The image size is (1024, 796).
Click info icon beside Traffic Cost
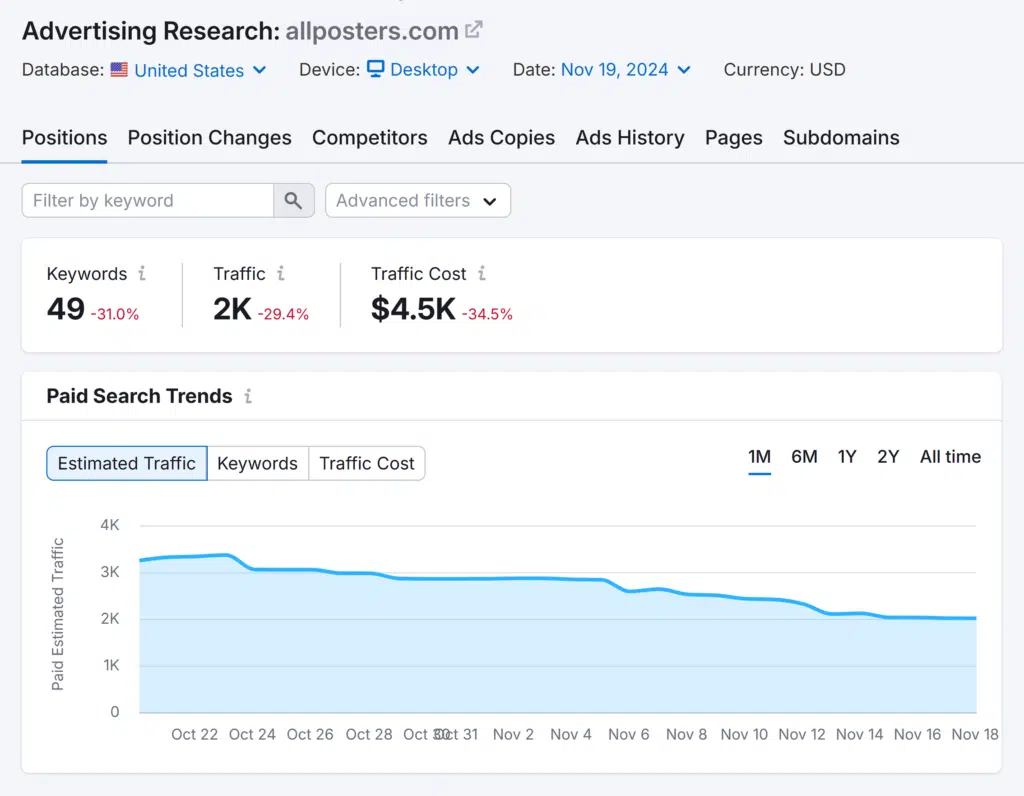pyautogui.click(x=482, y=273)
